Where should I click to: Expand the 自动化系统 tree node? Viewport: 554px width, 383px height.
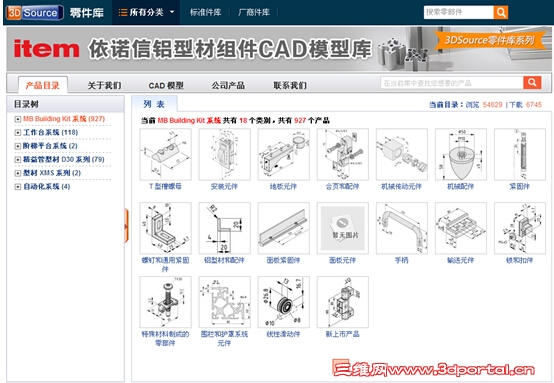pyautogui.click(x=17, y=187)
